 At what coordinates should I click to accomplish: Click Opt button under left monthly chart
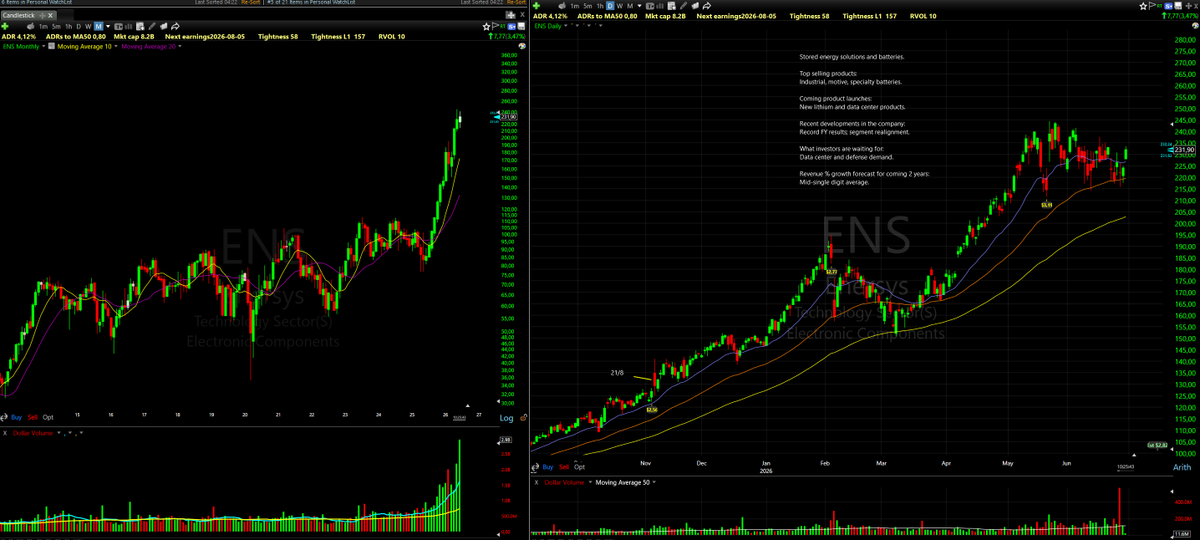[x=48, y=417]
